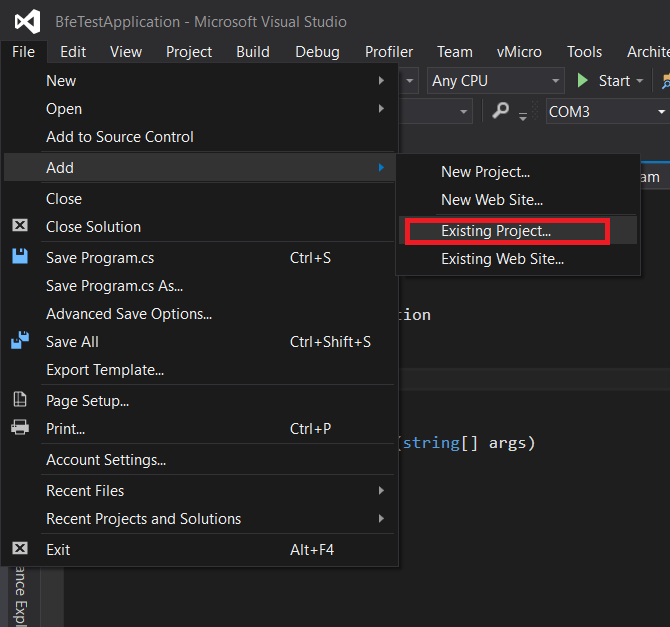Choose Exit

[x=199, y=550]
